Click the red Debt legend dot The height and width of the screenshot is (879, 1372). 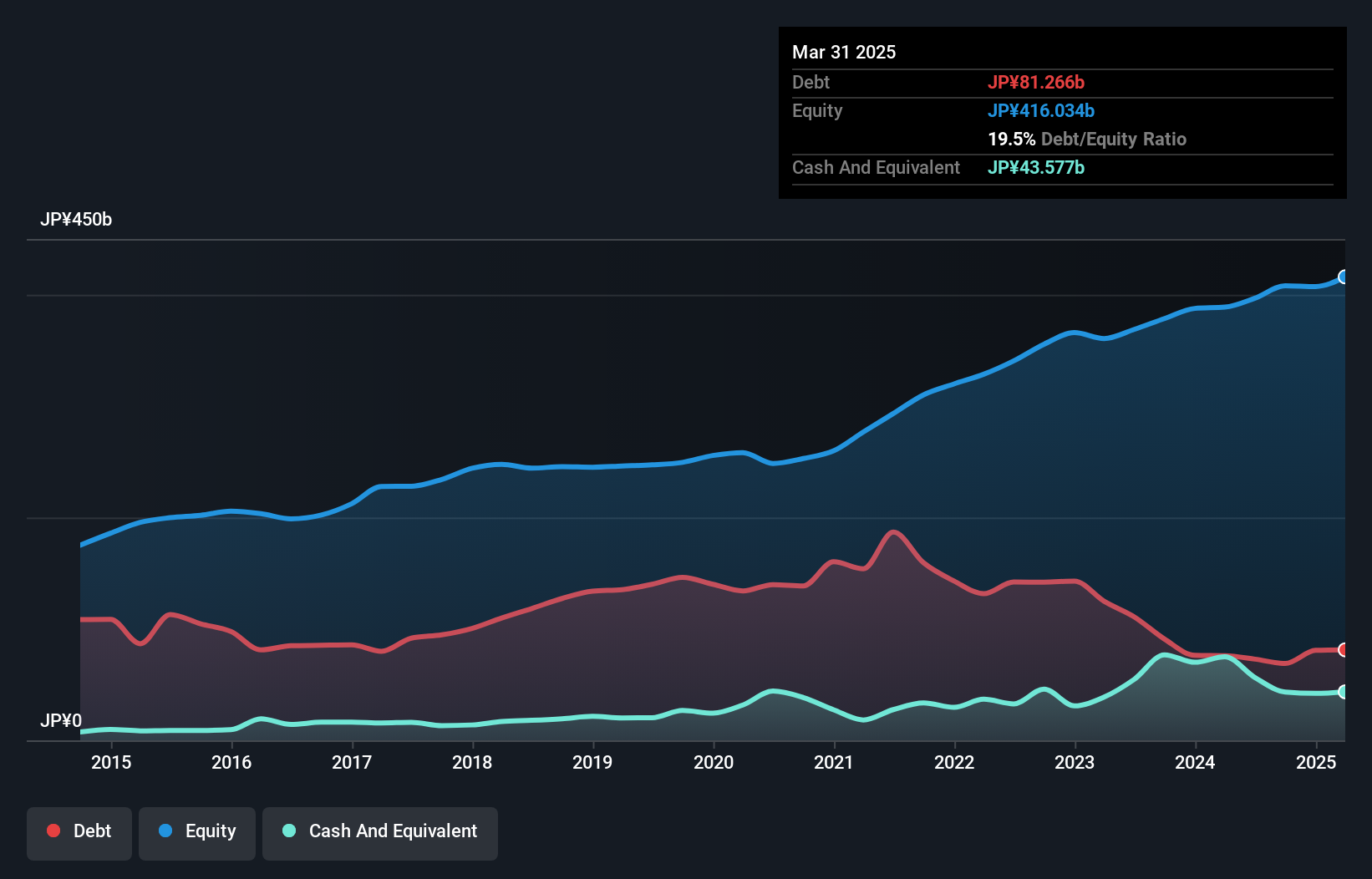point(53,831)
